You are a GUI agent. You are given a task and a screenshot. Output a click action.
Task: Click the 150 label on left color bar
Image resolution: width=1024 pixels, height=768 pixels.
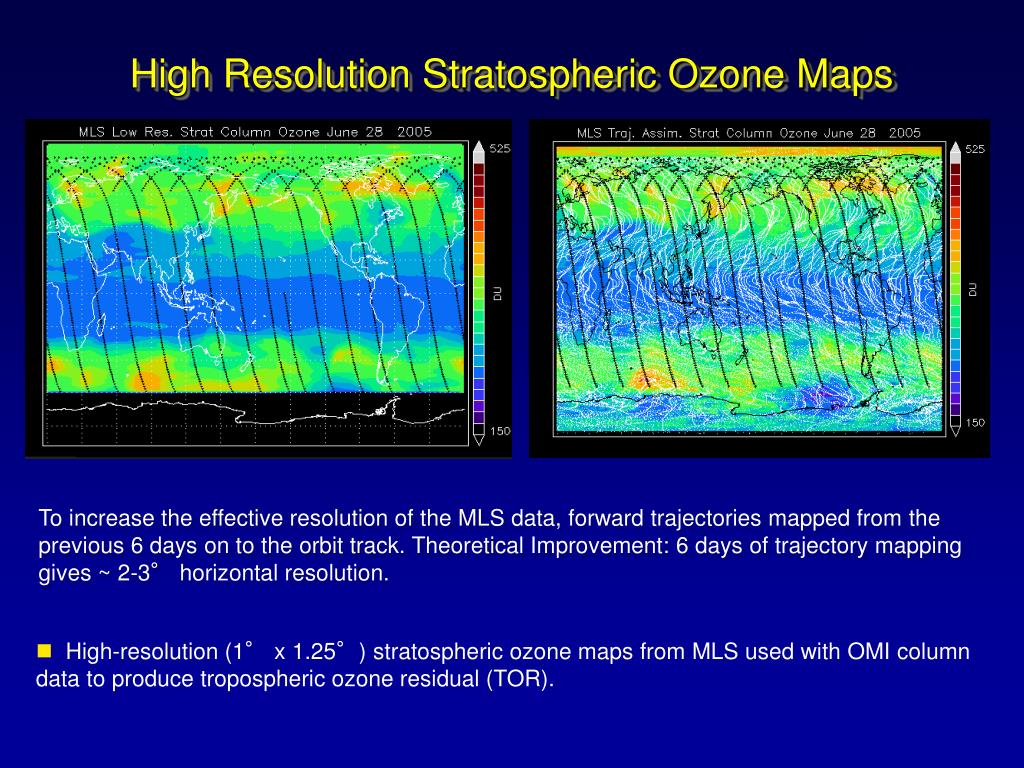(x=500, y=431)
